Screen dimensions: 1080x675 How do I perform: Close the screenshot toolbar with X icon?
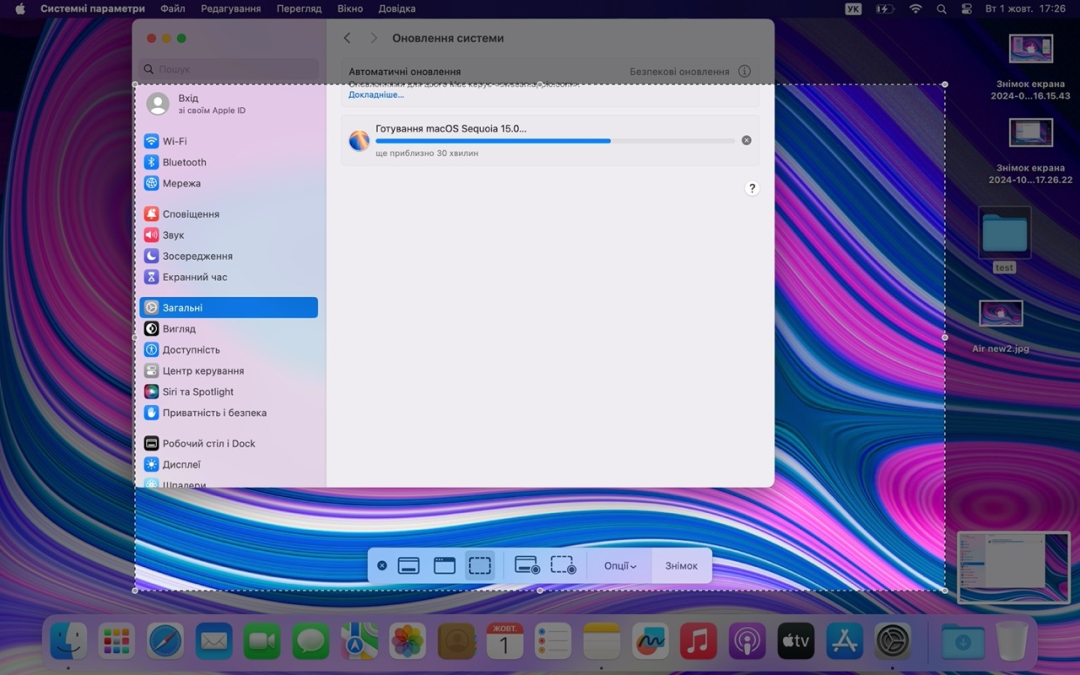pos(382,565)
